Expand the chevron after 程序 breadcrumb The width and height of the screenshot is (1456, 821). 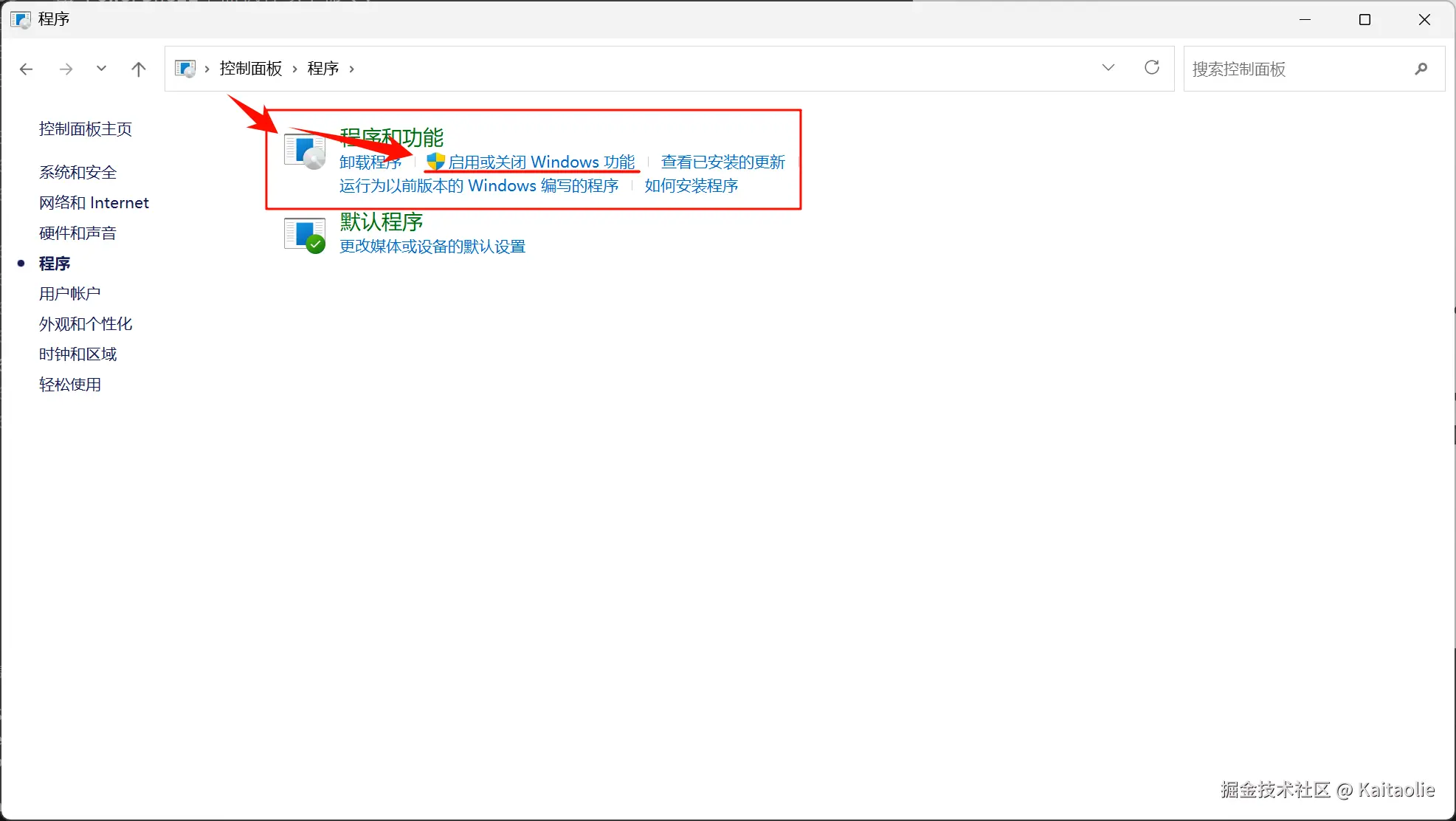(x=352, y=69)
